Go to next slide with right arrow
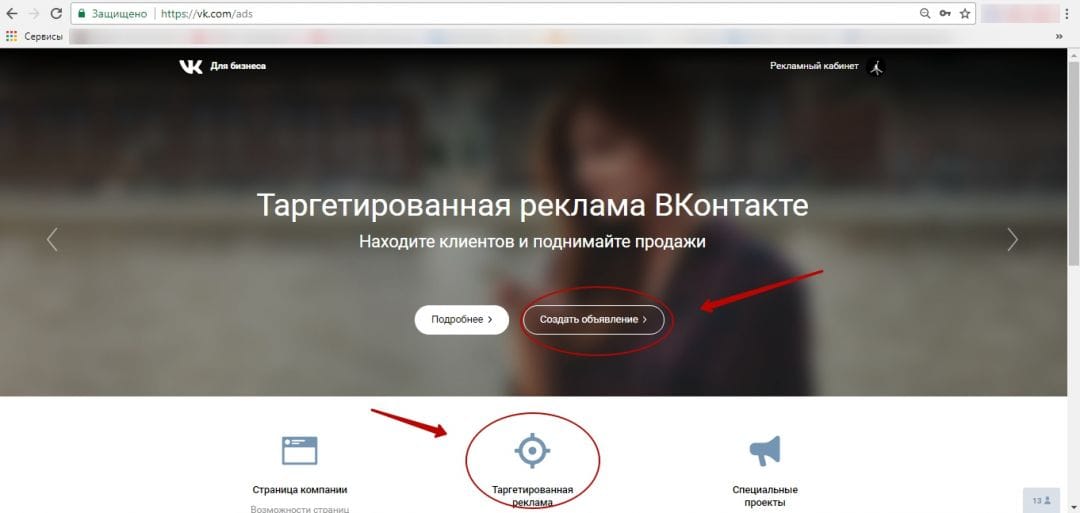Image resolution: width=1080 pixels, height=513 pixels. click(1012, 239)
